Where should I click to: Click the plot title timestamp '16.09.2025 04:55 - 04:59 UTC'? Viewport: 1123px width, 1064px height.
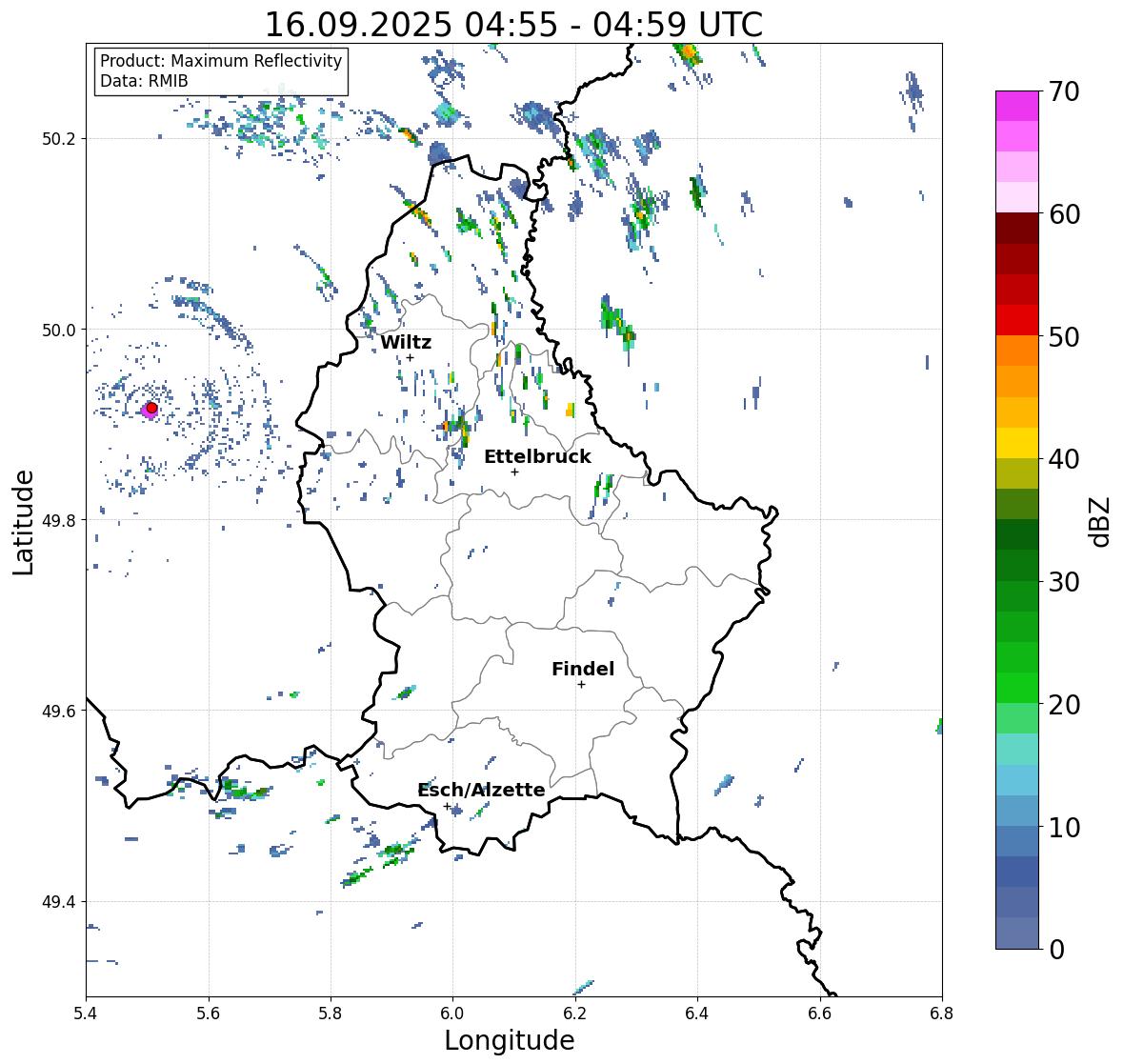pyautogui.click(x=513, y=25)
